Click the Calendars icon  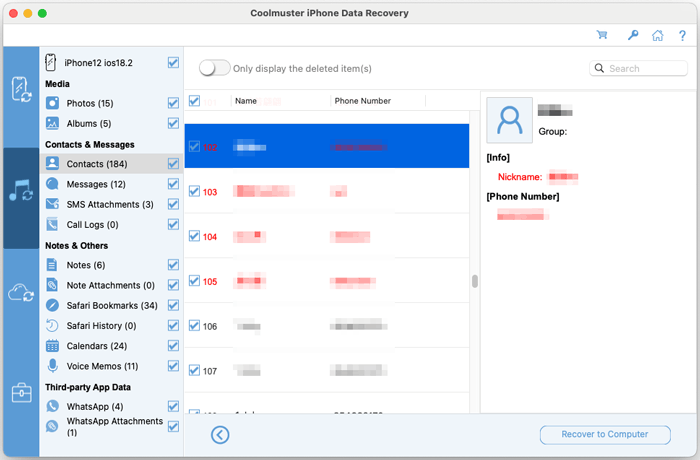[52, 346]
